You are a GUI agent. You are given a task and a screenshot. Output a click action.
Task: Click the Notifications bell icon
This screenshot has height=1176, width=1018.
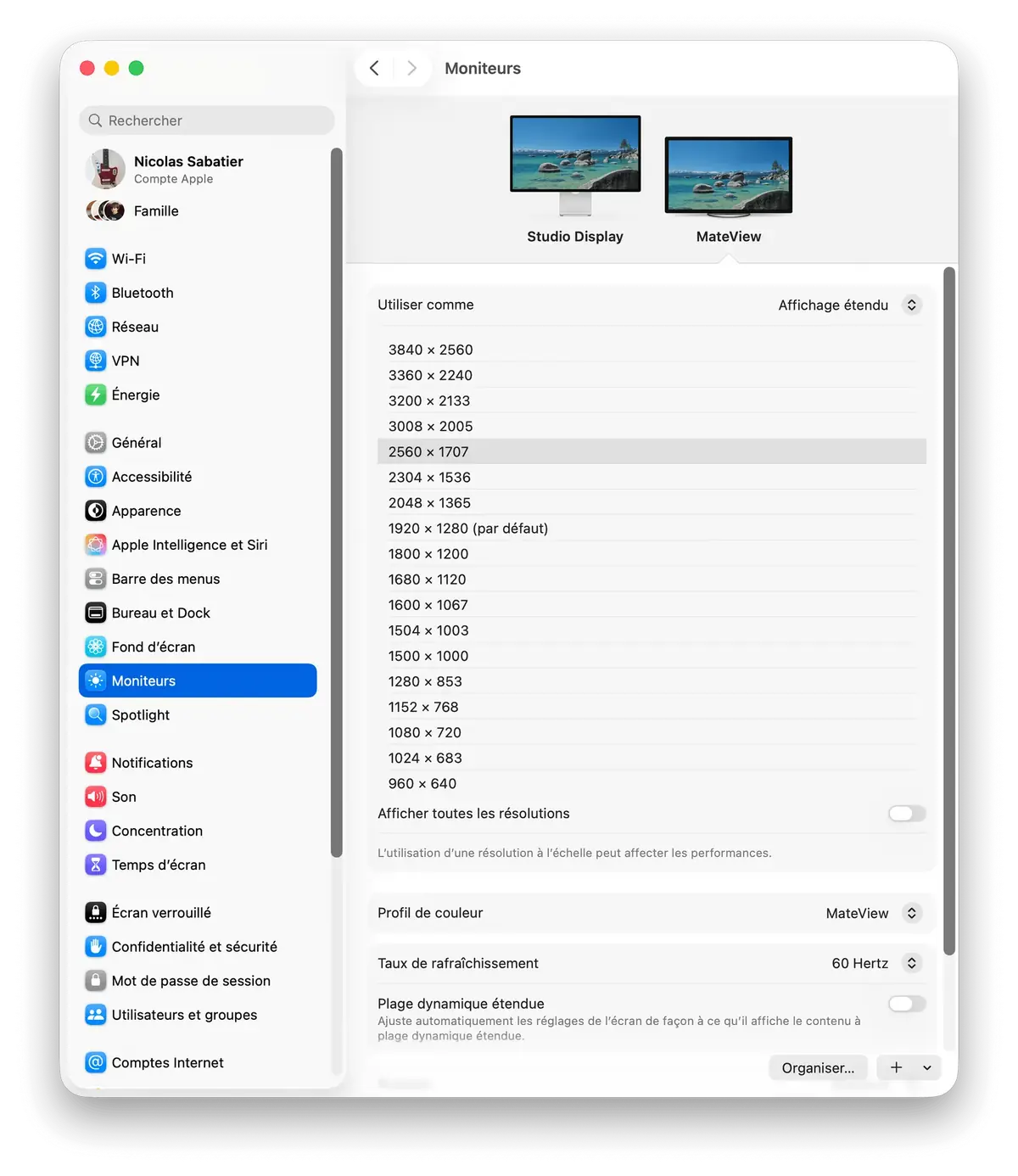click(96, 763)
